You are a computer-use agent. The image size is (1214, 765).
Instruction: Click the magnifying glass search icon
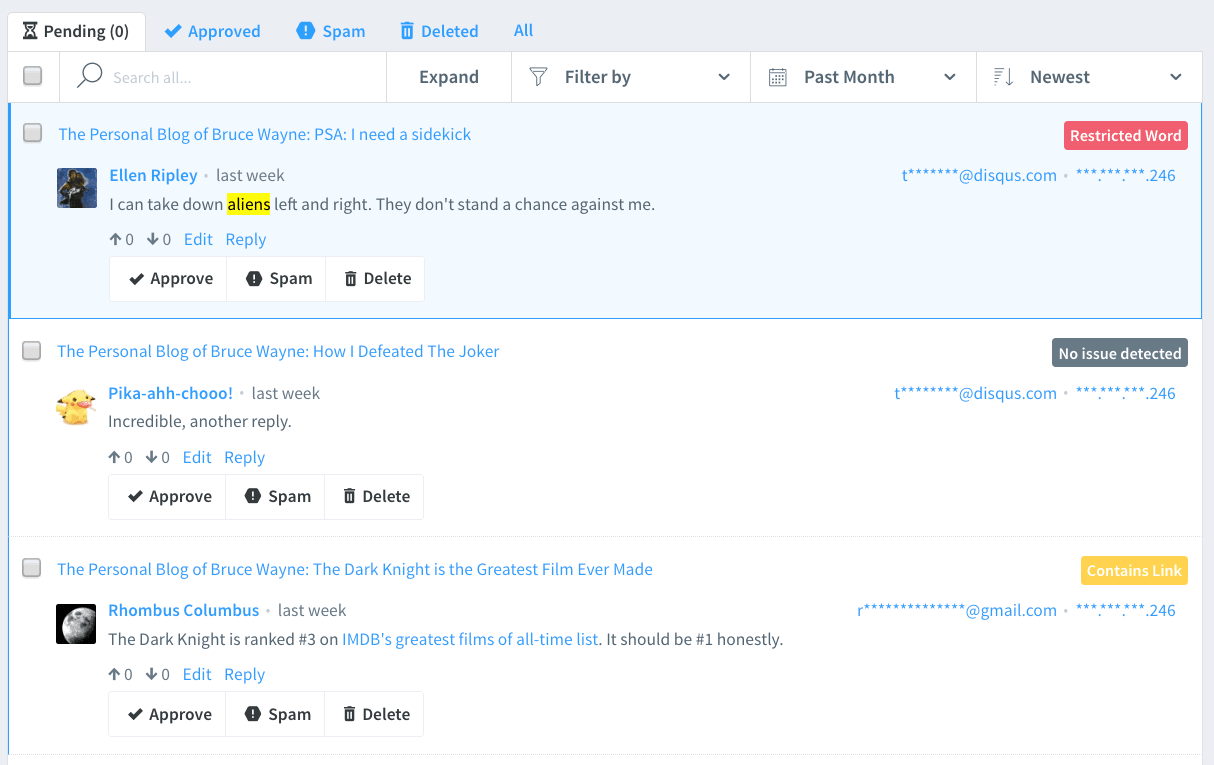point(90,77)
